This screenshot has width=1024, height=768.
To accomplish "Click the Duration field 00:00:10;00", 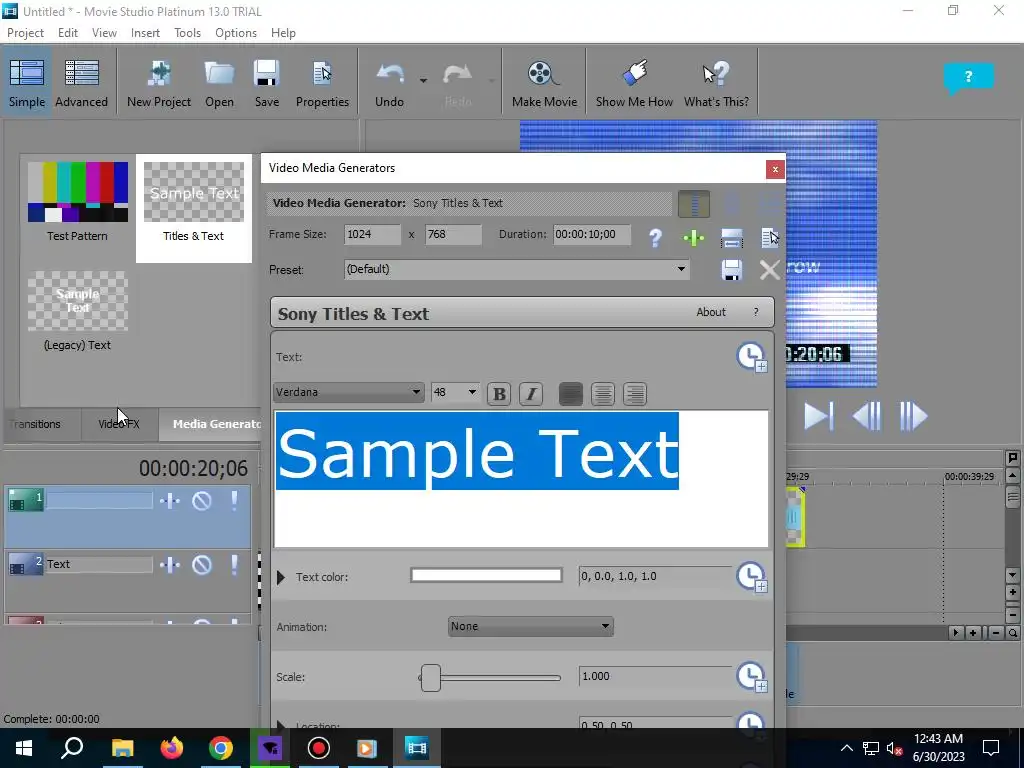I will 592,234.
